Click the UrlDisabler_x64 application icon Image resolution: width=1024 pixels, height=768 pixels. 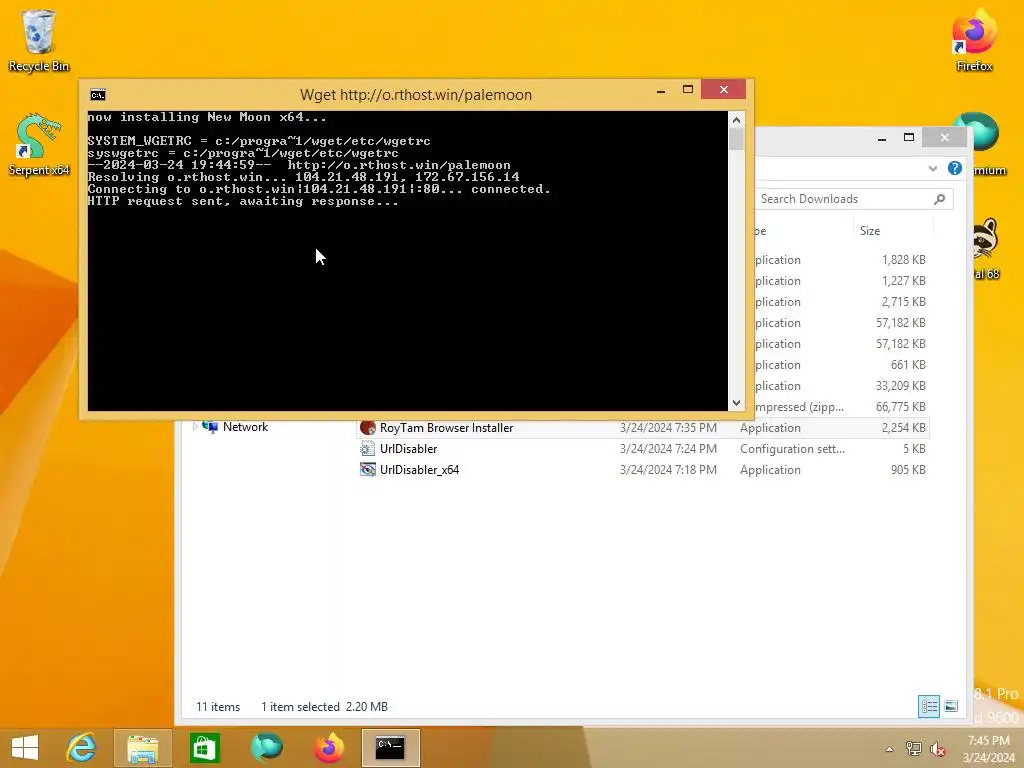(368, 470)
